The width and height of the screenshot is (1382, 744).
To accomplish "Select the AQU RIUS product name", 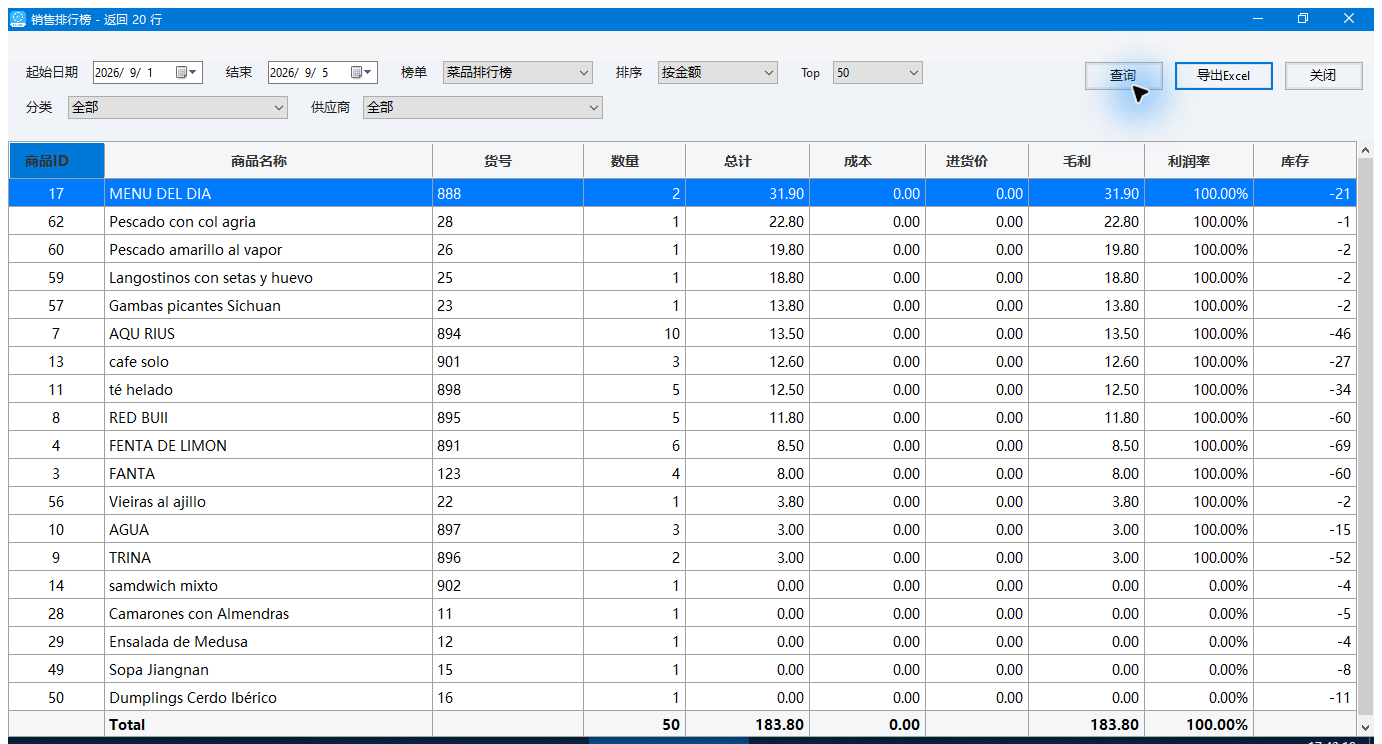I will (x=268, y=334).
